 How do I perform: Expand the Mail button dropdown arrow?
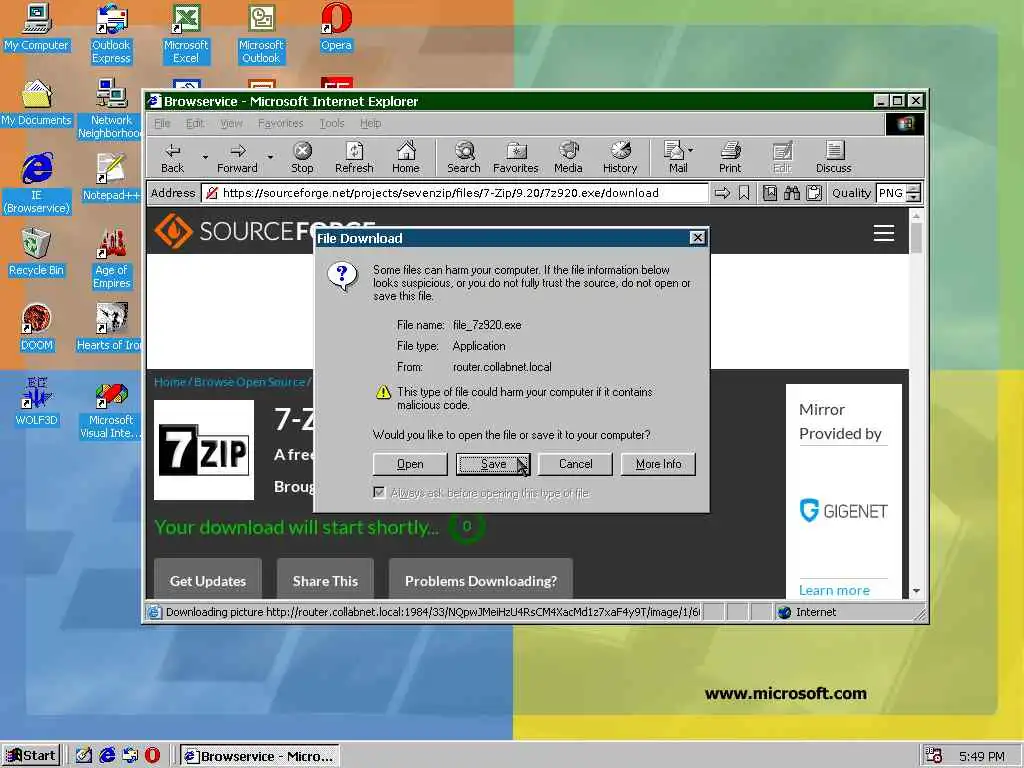pos(691,150)
